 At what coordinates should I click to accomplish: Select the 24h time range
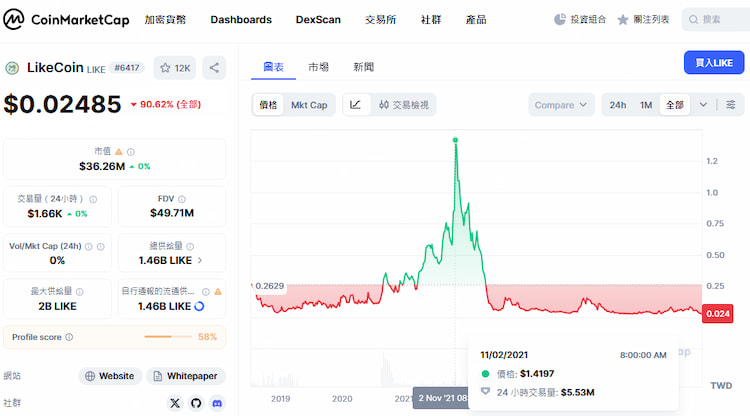pos(618,105)
